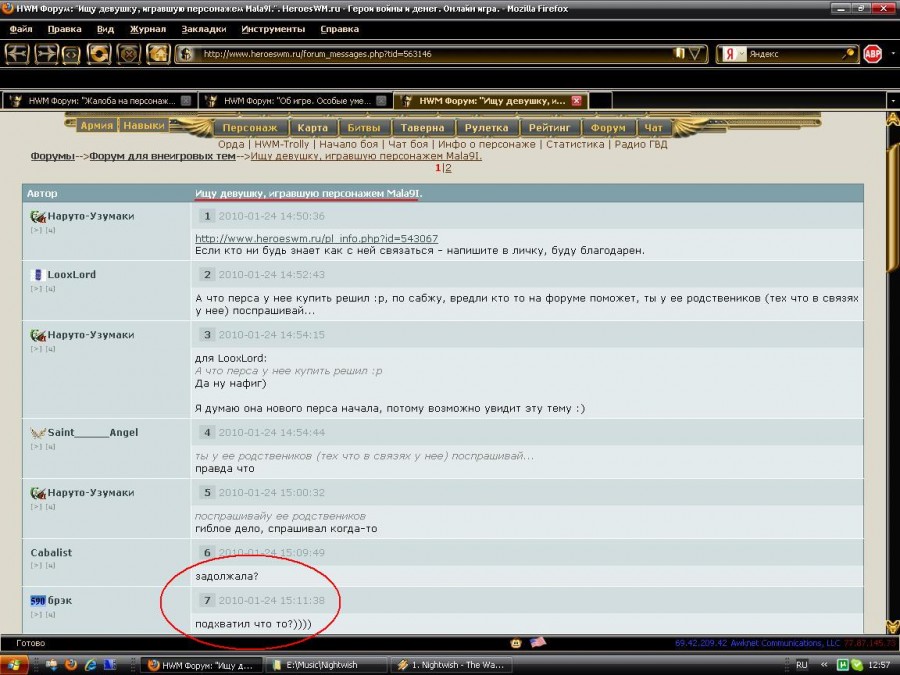Click the Firefox icon in quick launch
Screen dimensions: 900x675
69,664
